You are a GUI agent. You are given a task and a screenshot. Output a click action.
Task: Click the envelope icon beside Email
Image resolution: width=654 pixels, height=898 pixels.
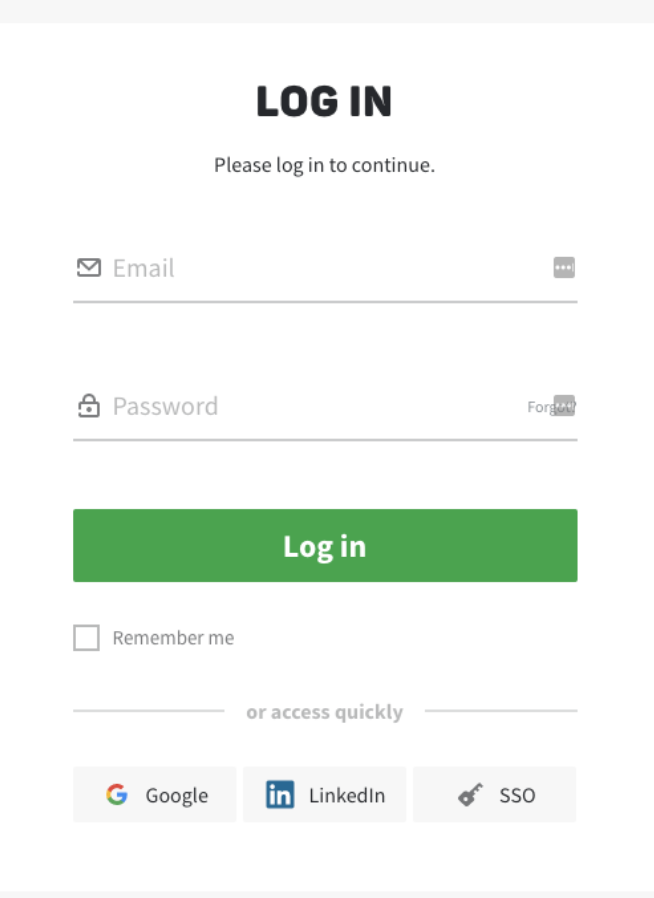(89, 268)
